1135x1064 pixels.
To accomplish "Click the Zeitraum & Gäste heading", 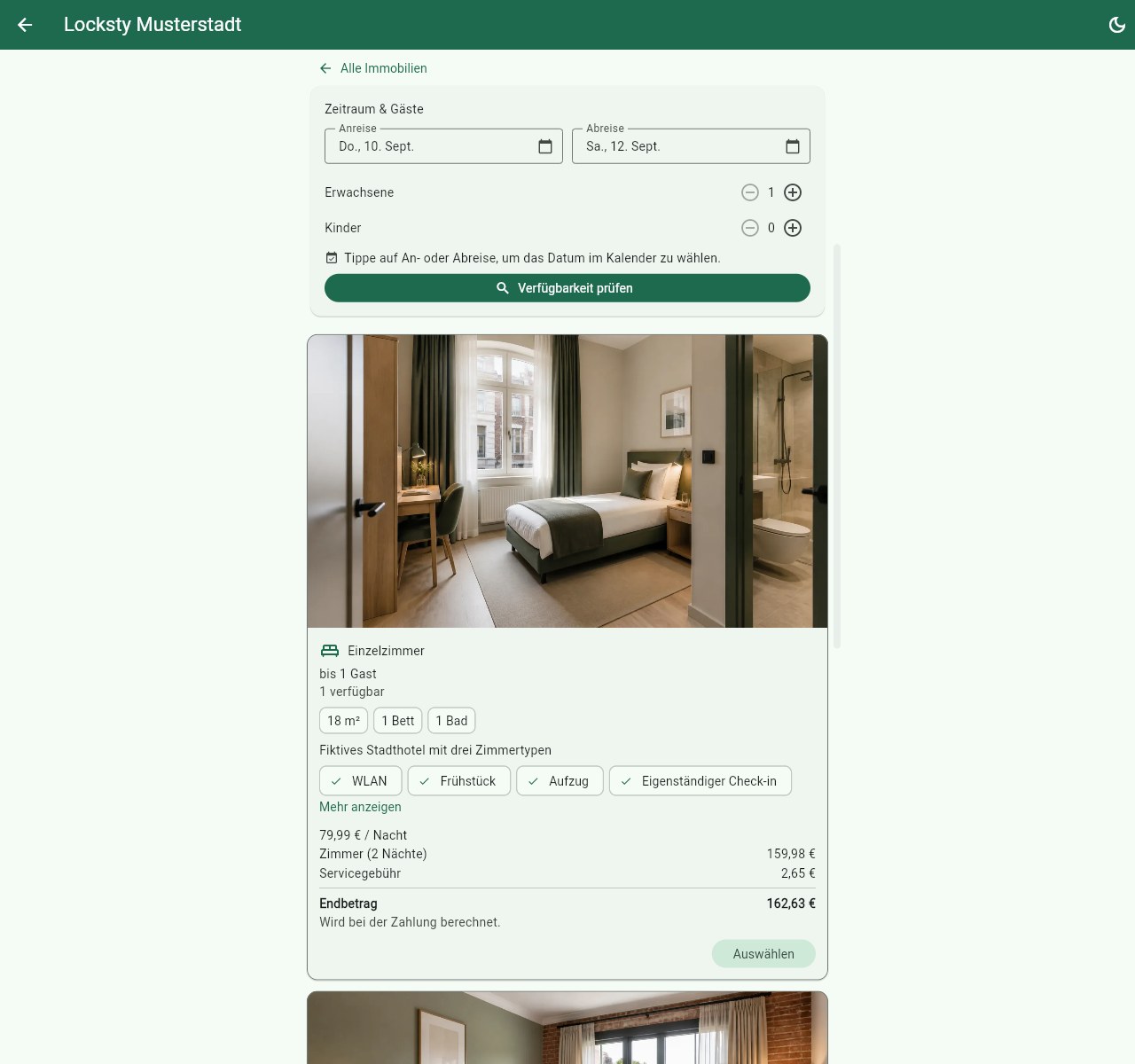I will click(x=374, y=109).
